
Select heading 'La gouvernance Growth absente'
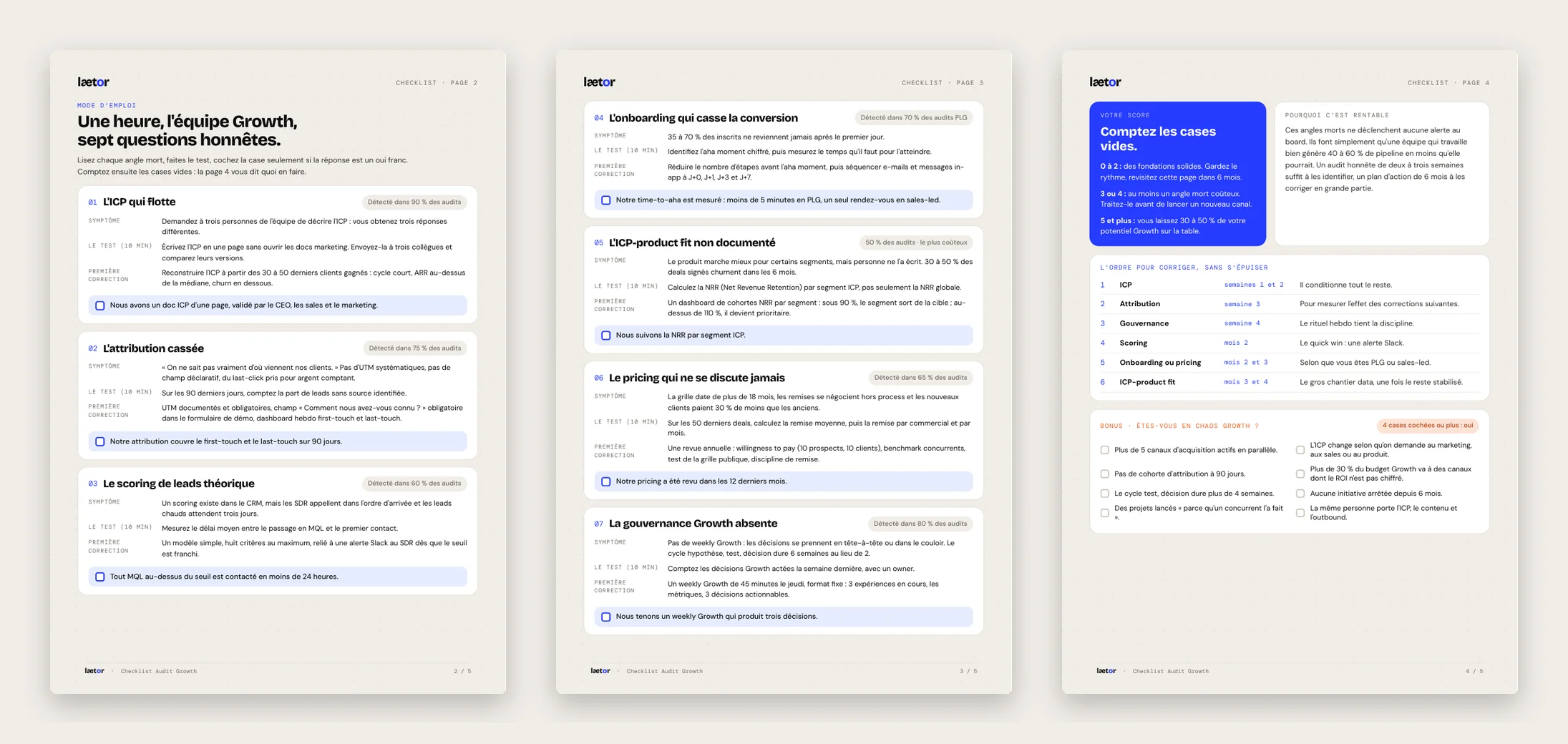coord(693,524)
